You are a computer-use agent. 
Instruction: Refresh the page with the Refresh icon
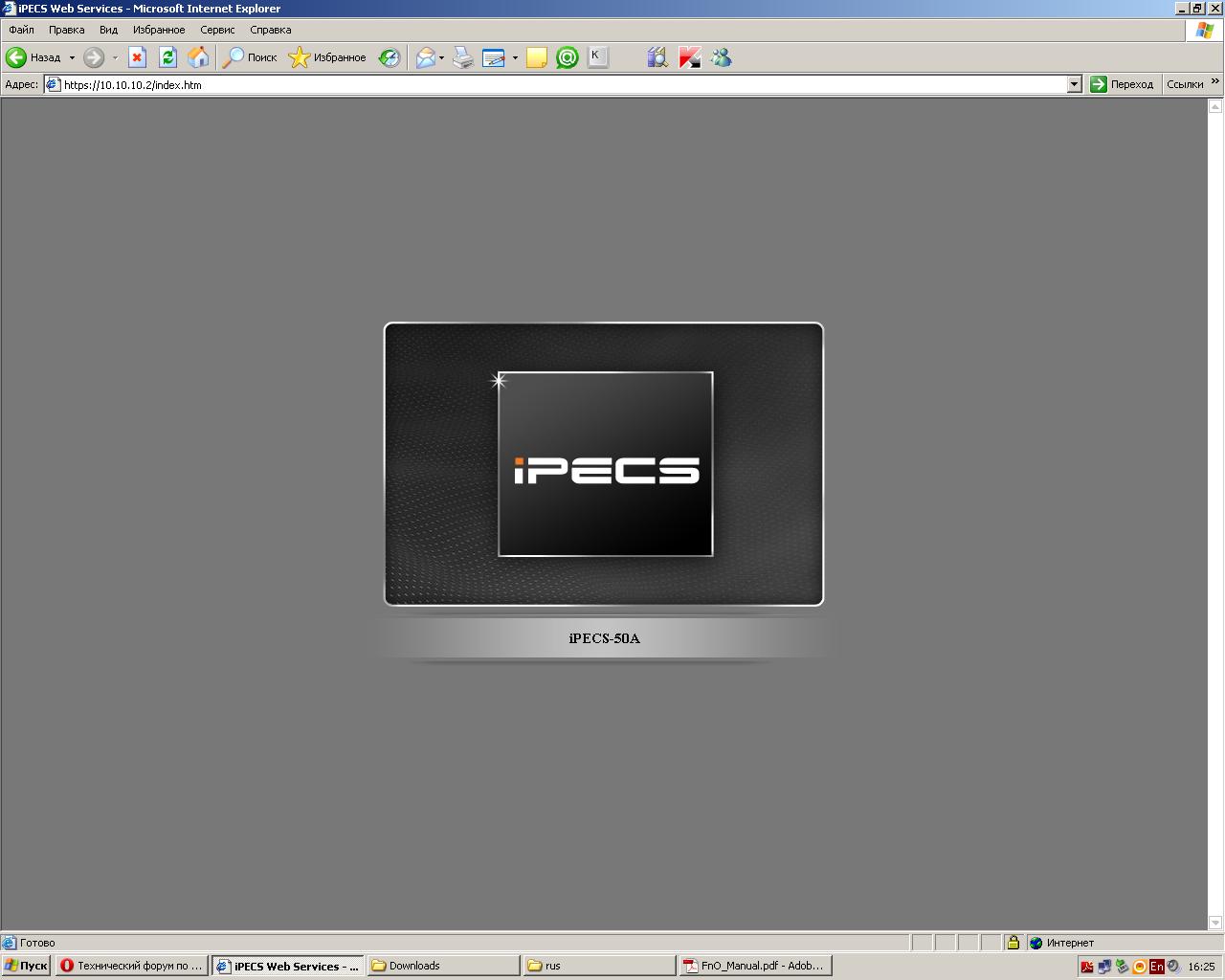[x=167, y=57]
